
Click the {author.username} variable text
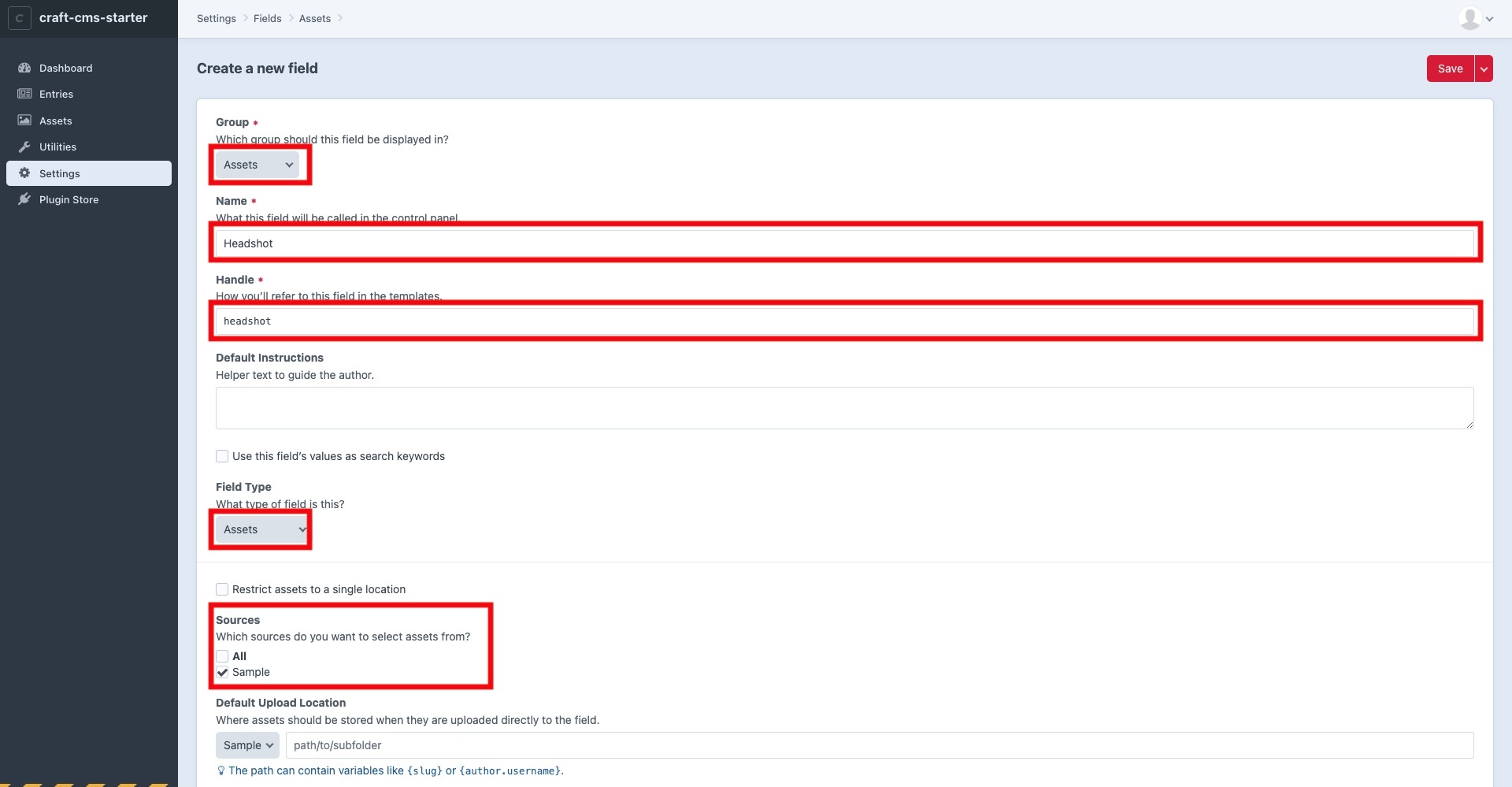[510, 770]
